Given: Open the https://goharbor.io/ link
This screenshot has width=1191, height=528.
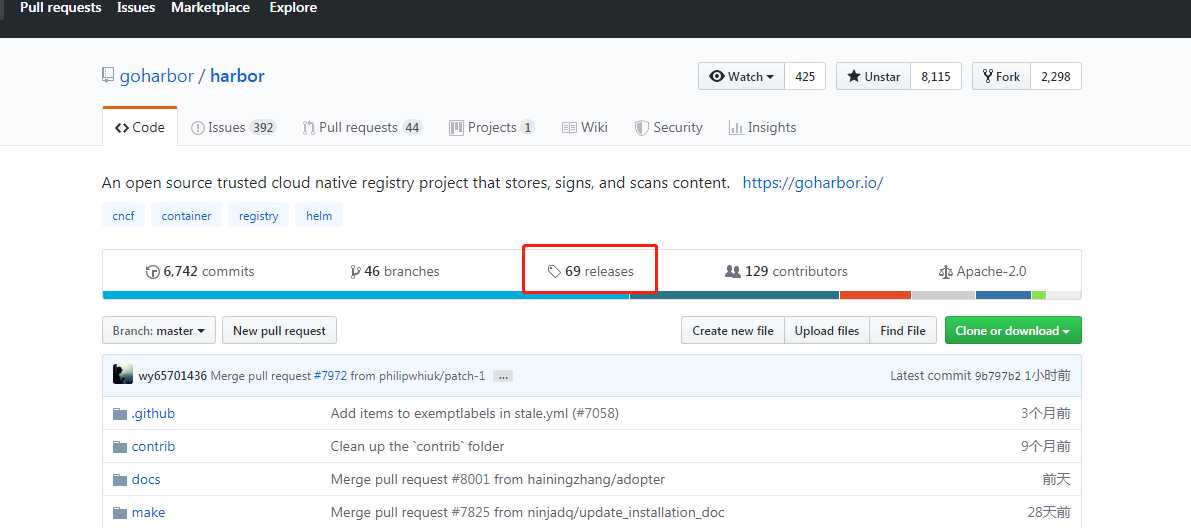Looking at the screenshot, I should [813, 183].
